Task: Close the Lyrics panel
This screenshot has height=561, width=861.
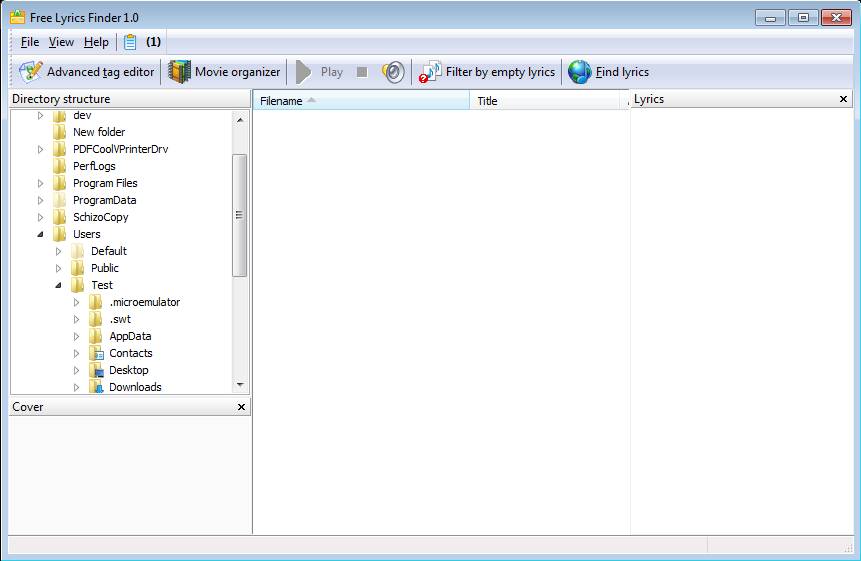Action: point(843,99)
